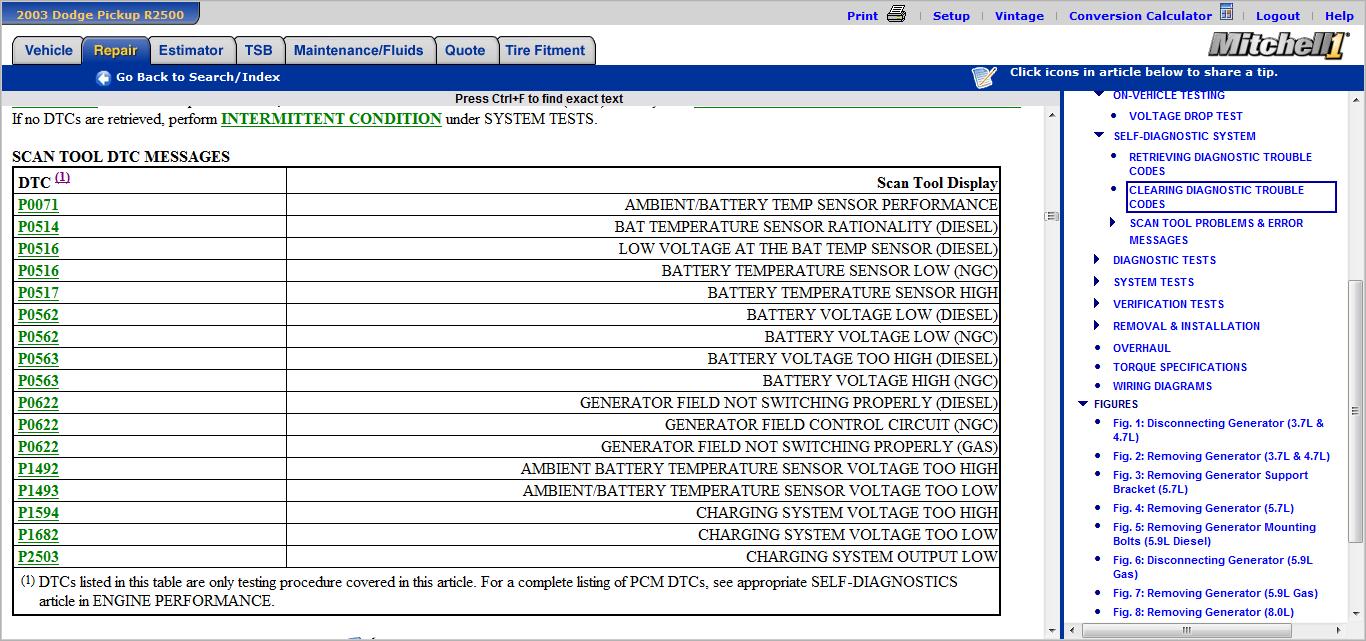Switch to the Tire Fitment tab
This screenshot has width=1366, height=641.
coord(545,51)
